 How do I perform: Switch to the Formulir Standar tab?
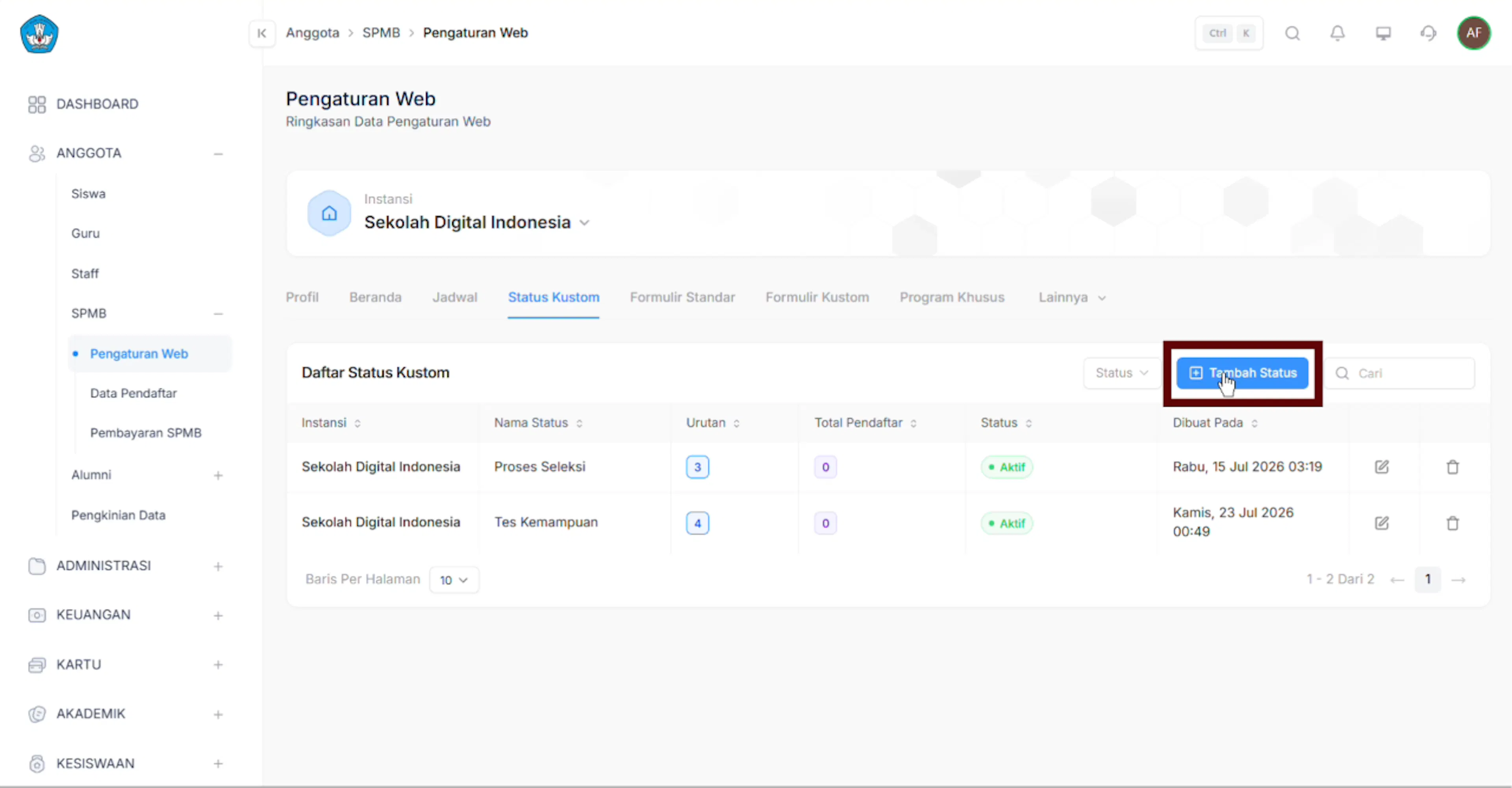click(x=682, y=297)
